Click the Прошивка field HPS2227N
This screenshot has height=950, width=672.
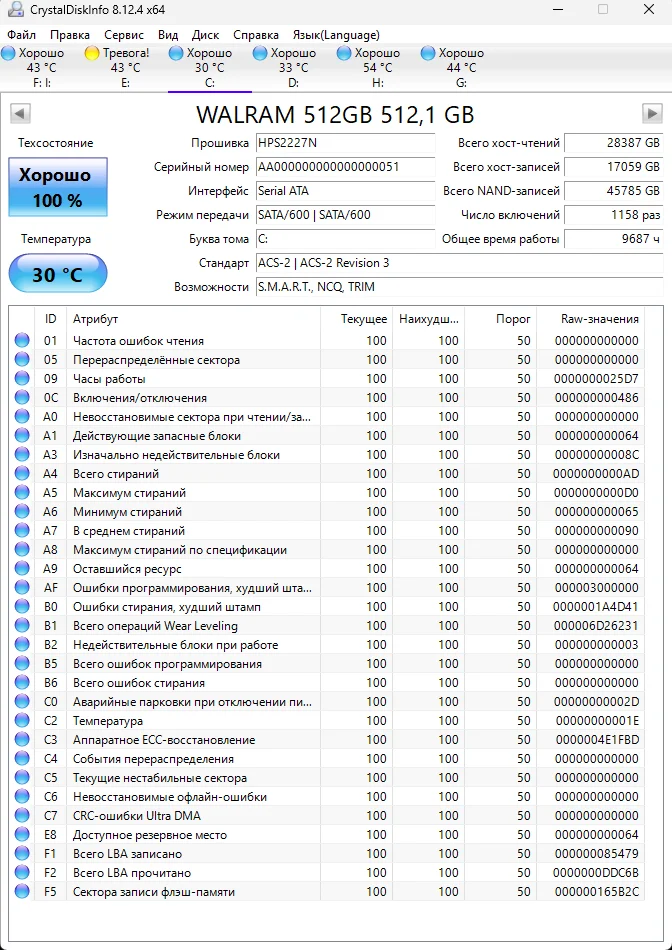345,143
